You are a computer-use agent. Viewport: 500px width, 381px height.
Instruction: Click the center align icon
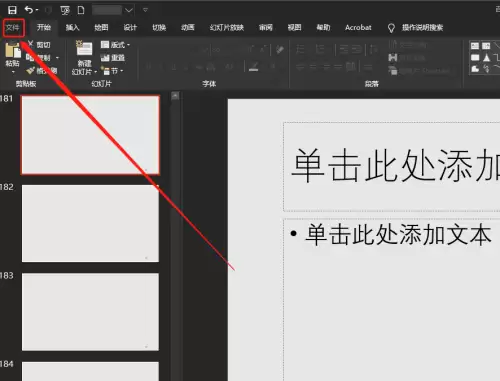313,67
